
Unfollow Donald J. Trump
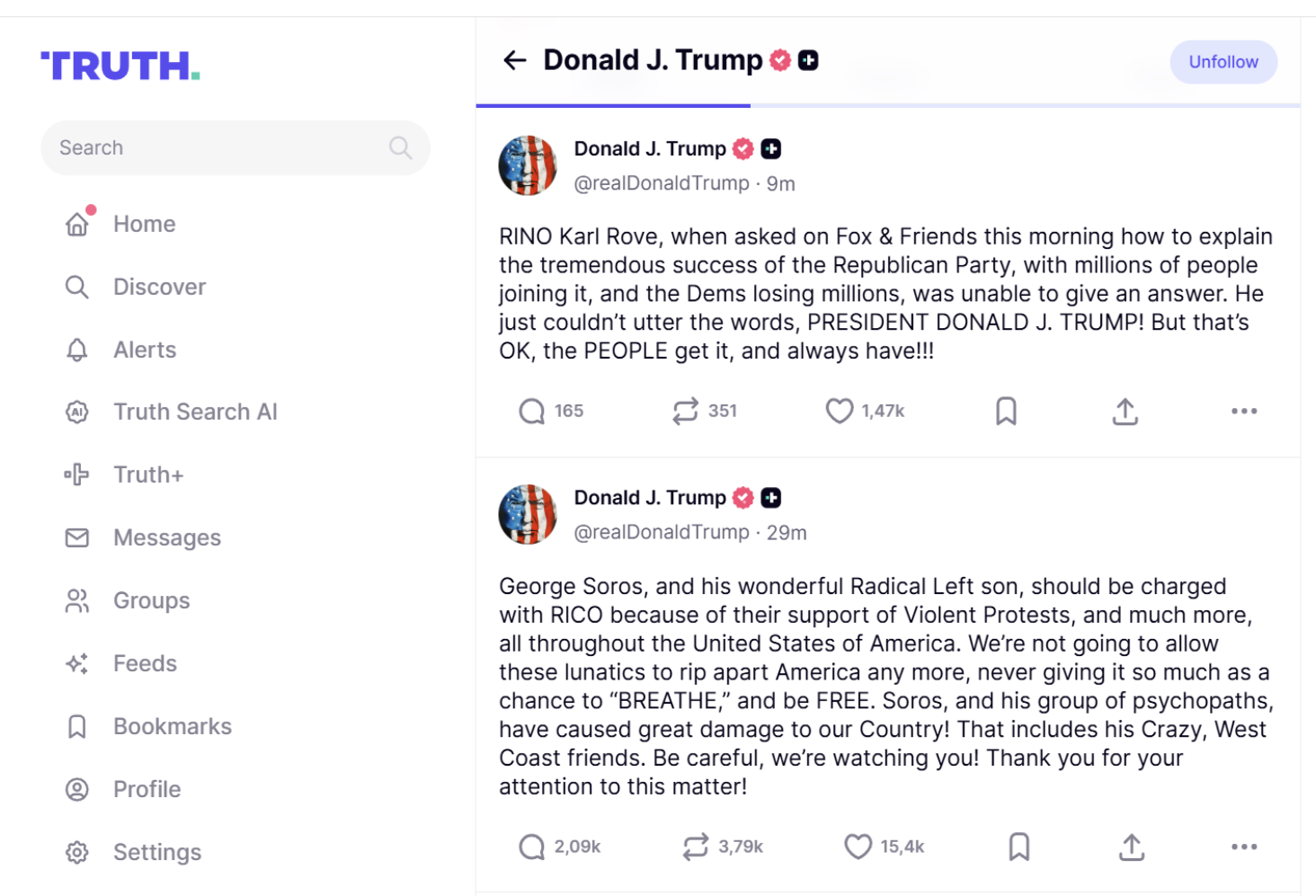pos(1223,62)
